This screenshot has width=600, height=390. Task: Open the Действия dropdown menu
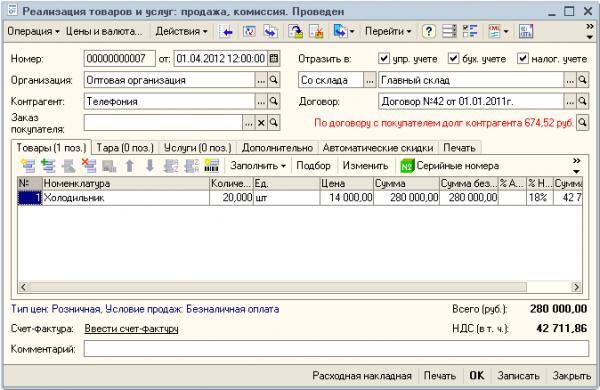coord(181,31)
